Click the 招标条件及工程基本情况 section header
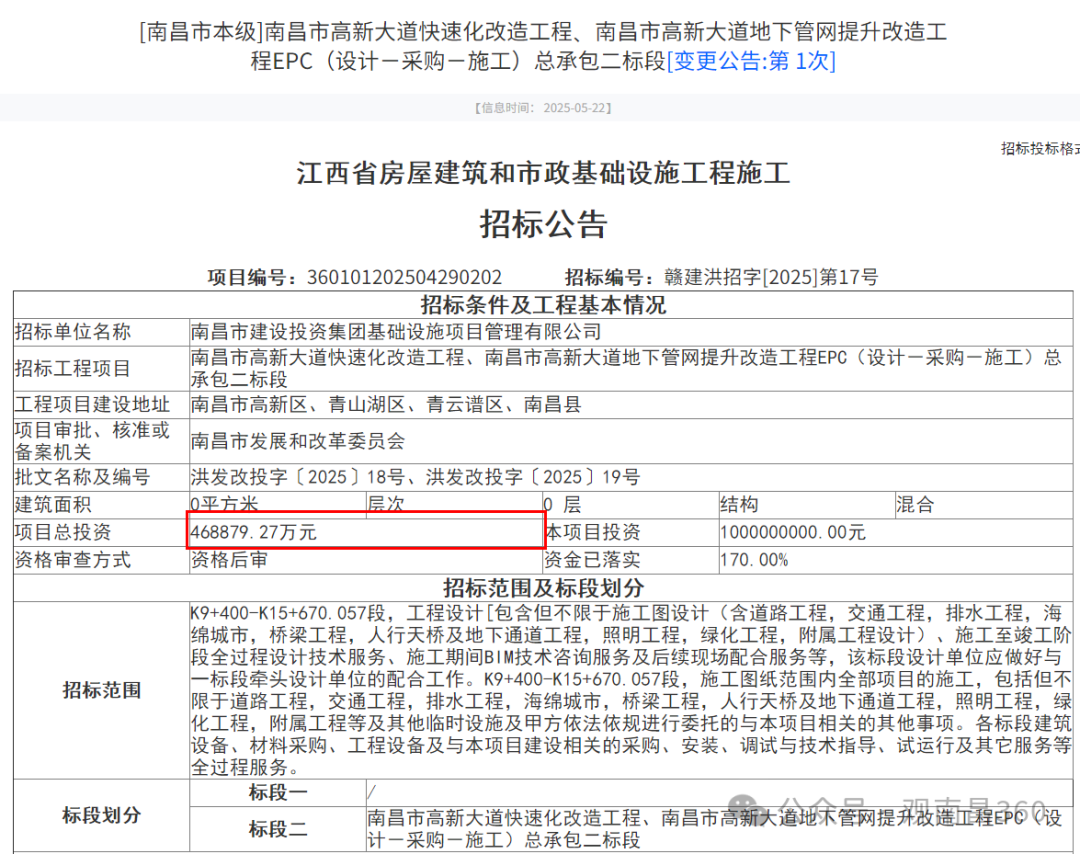This screenshot has height=854, width=1080. pos(543,304)
